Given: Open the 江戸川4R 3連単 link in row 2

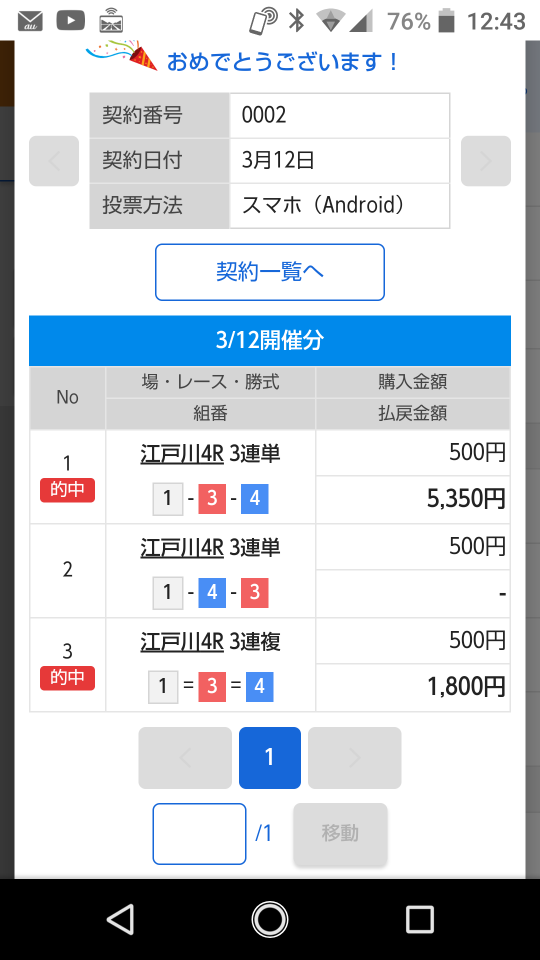Looking at the screenshot, I should [211, 547].
